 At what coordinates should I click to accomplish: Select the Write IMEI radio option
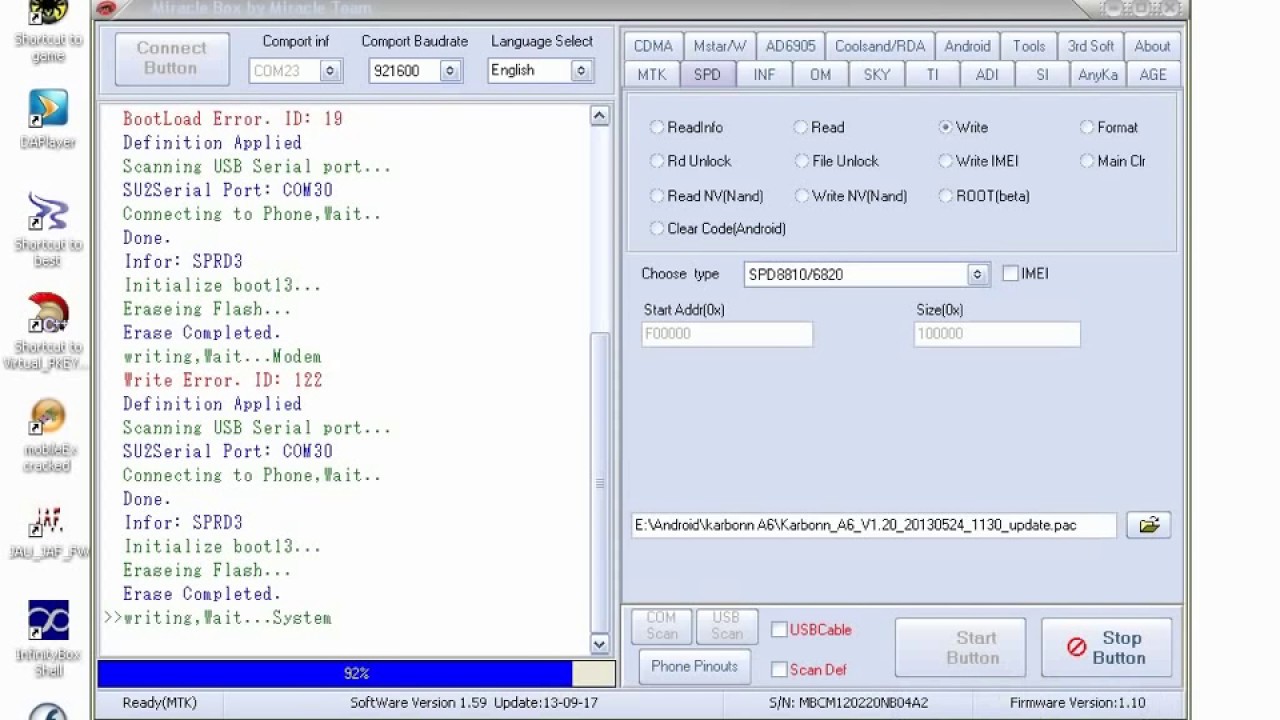click(x=978, y=161)
